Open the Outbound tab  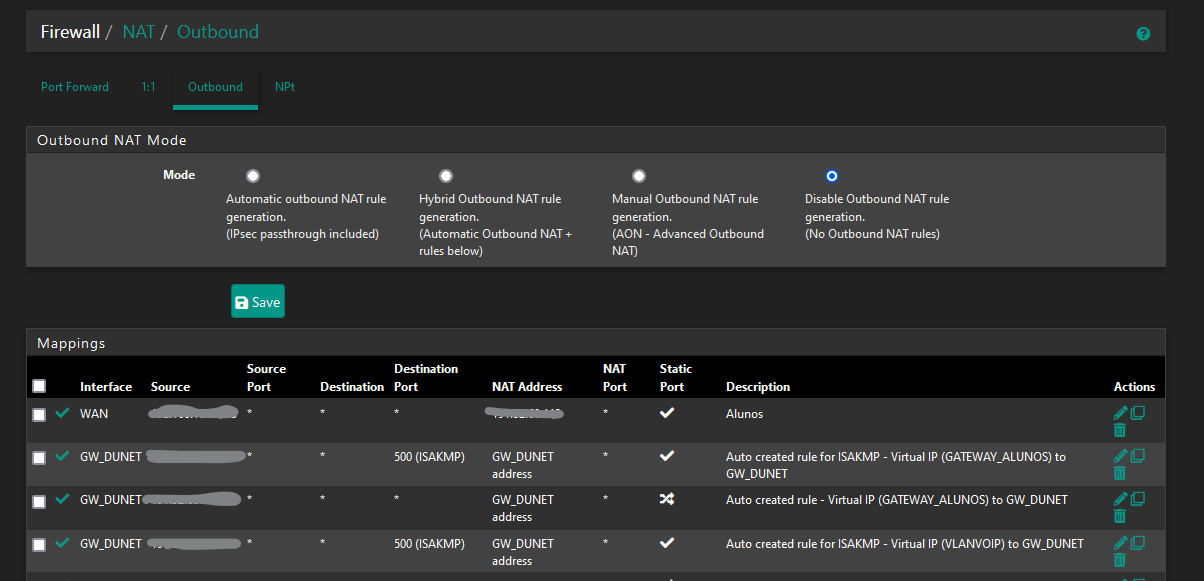(215, 87)
